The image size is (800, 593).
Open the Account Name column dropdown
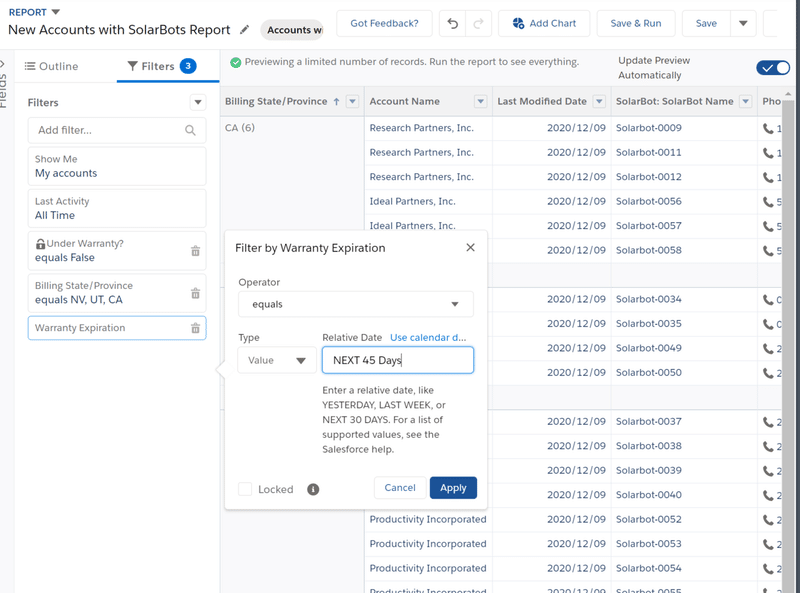pyautogui.click(x=480, y=100)
